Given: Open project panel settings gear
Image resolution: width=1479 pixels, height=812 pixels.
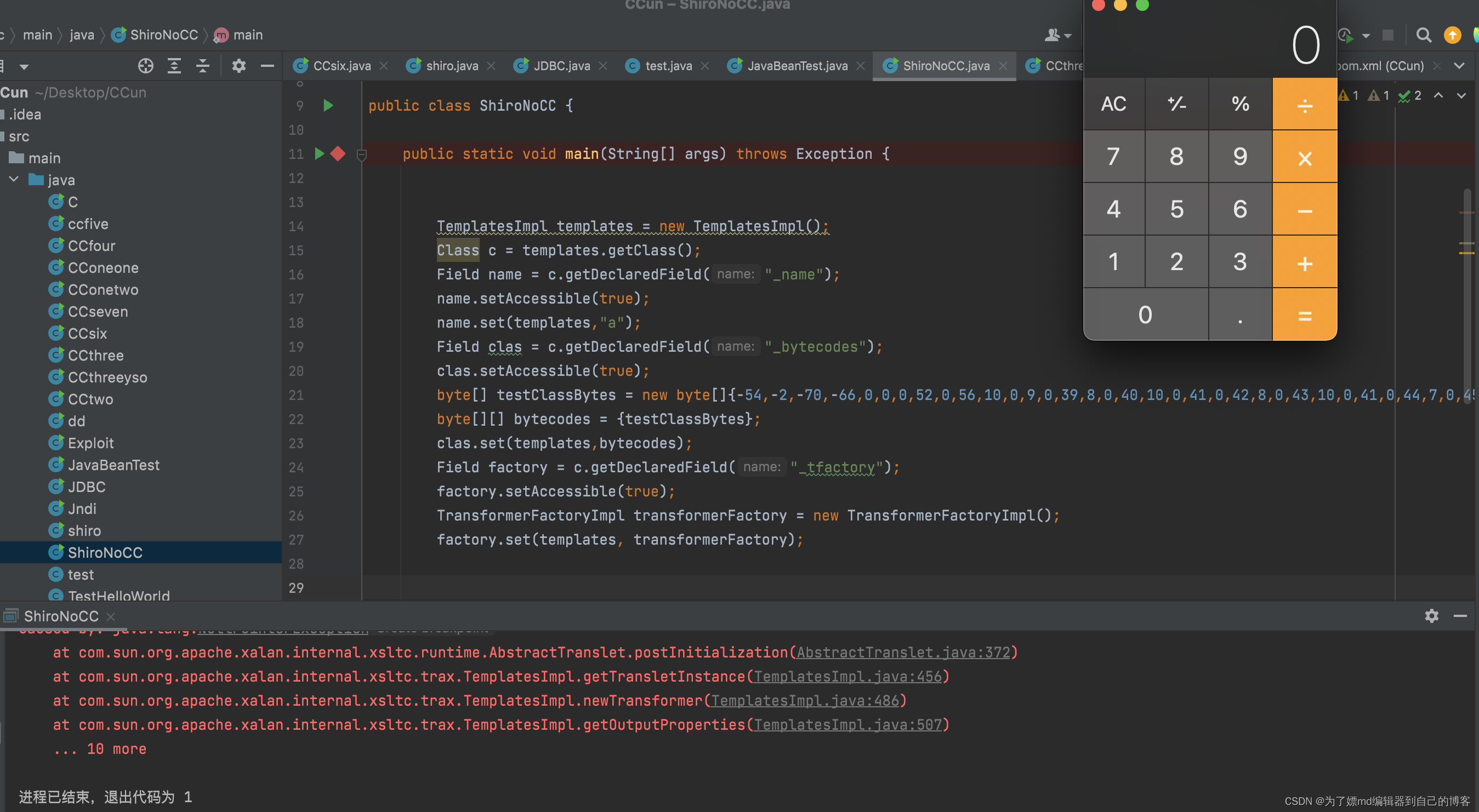Looking at the screenshot, I should point(239,66).
